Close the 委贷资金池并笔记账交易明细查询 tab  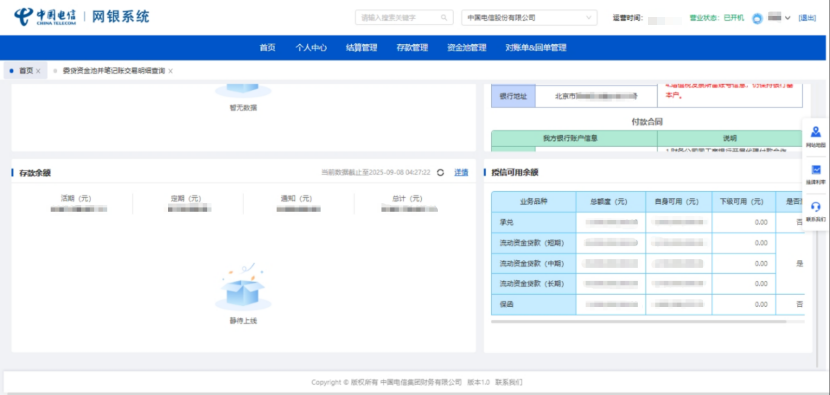[x=170, y=71]
